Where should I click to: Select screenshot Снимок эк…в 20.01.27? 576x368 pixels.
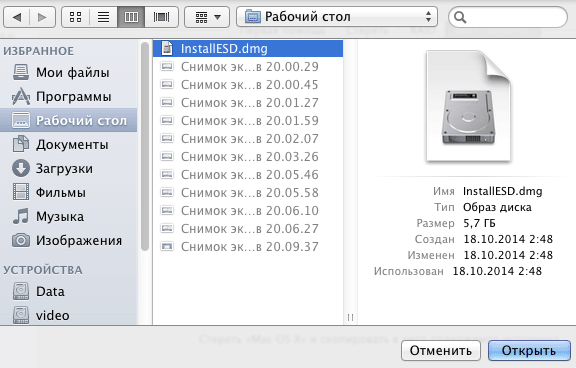(x=248, y=102)
